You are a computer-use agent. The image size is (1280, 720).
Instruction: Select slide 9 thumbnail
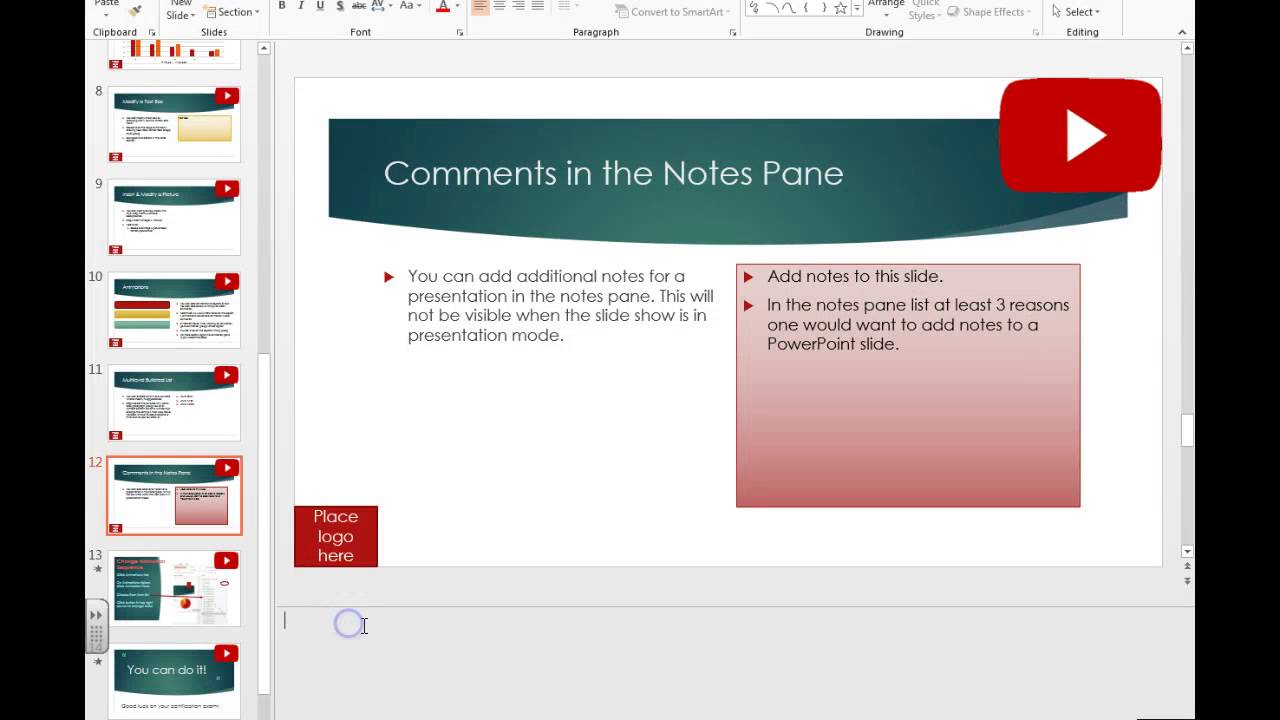174,217
